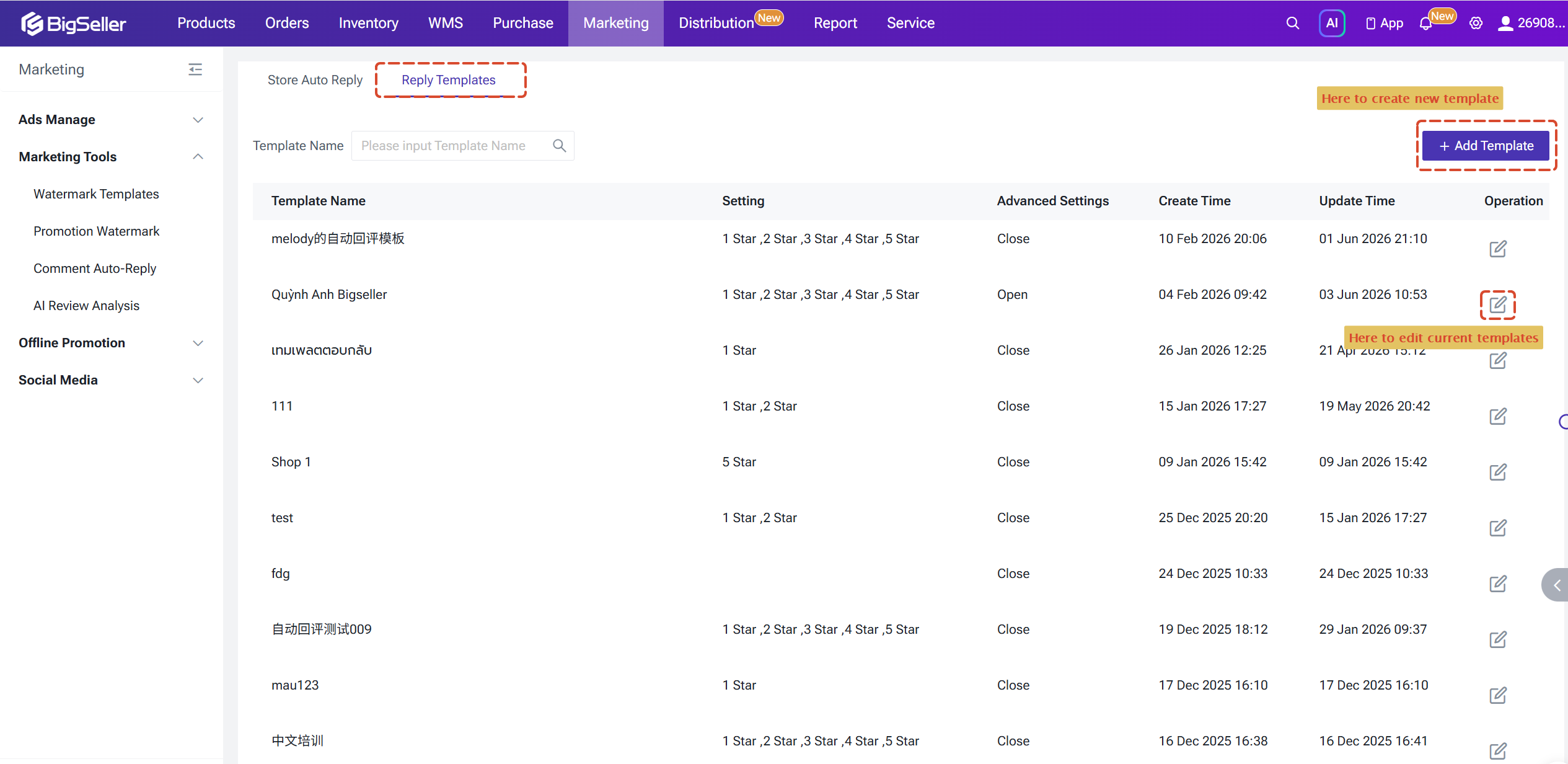Collapse the Marketing Tools section

(x=112, y=157)
